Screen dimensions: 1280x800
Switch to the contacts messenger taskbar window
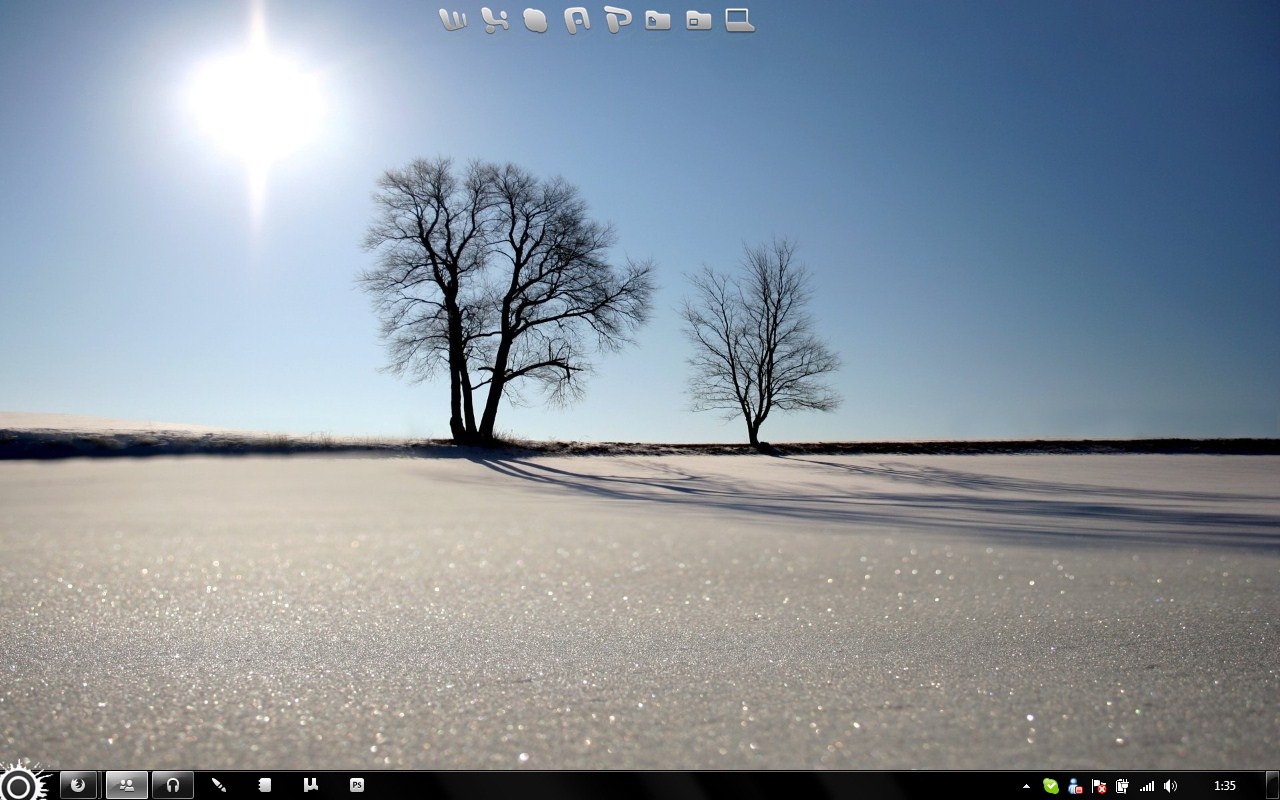coord(127,785)
